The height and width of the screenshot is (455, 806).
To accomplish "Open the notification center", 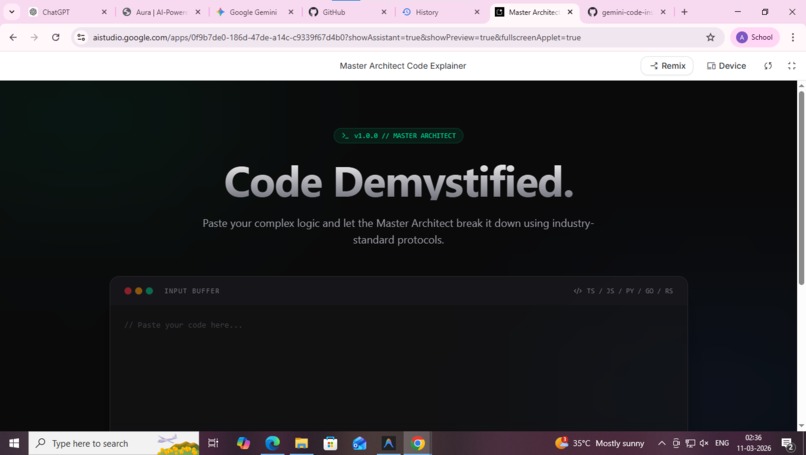I will (x=788, y=443).
